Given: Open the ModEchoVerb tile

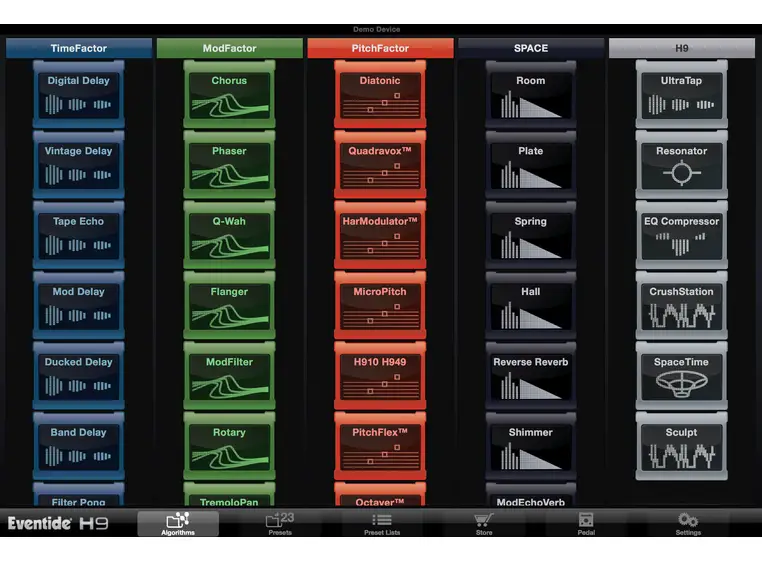Looking at the screenshot, I should 531,495.
